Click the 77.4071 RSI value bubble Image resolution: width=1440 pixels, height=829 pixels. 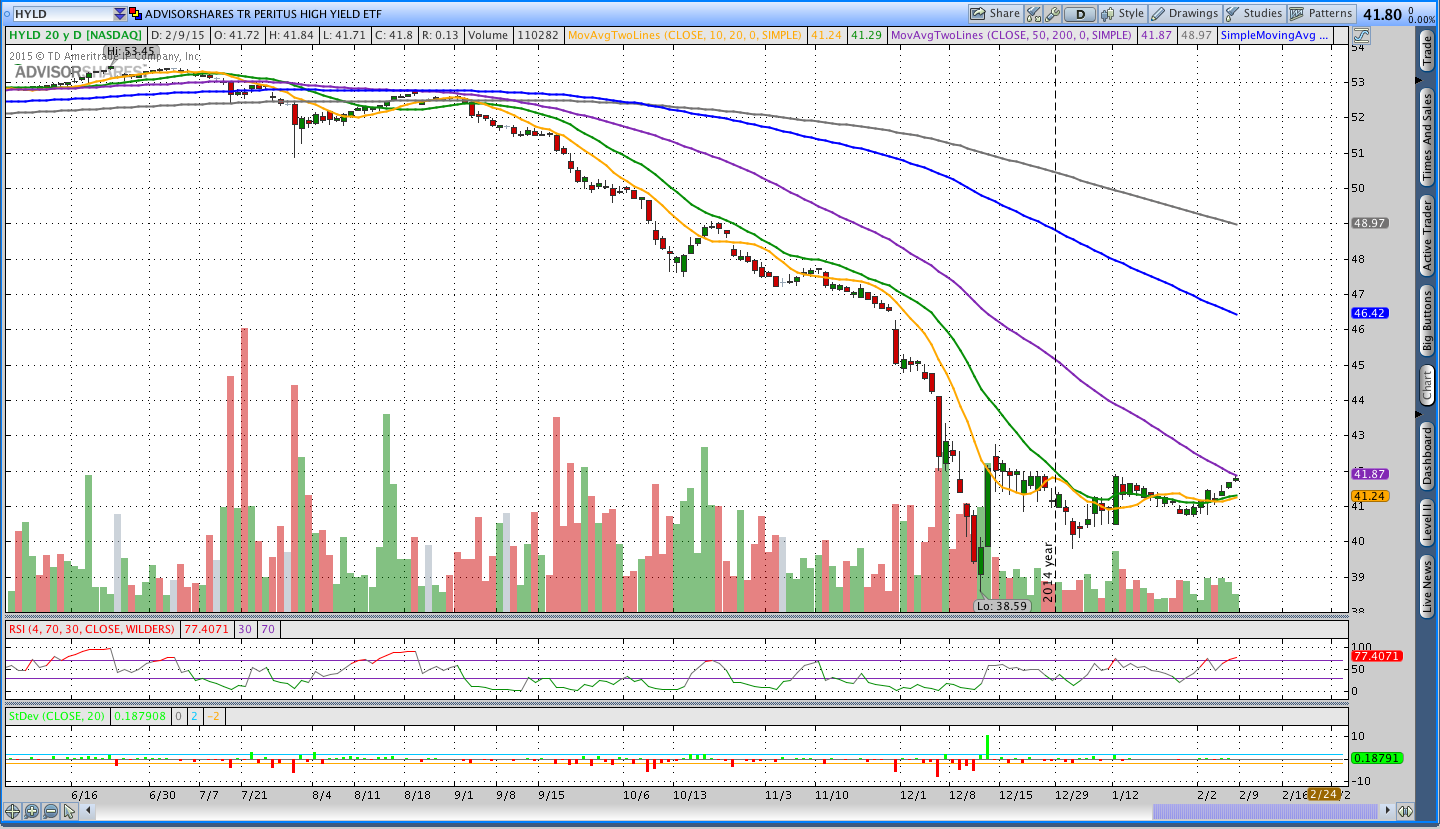[1376, 657]
